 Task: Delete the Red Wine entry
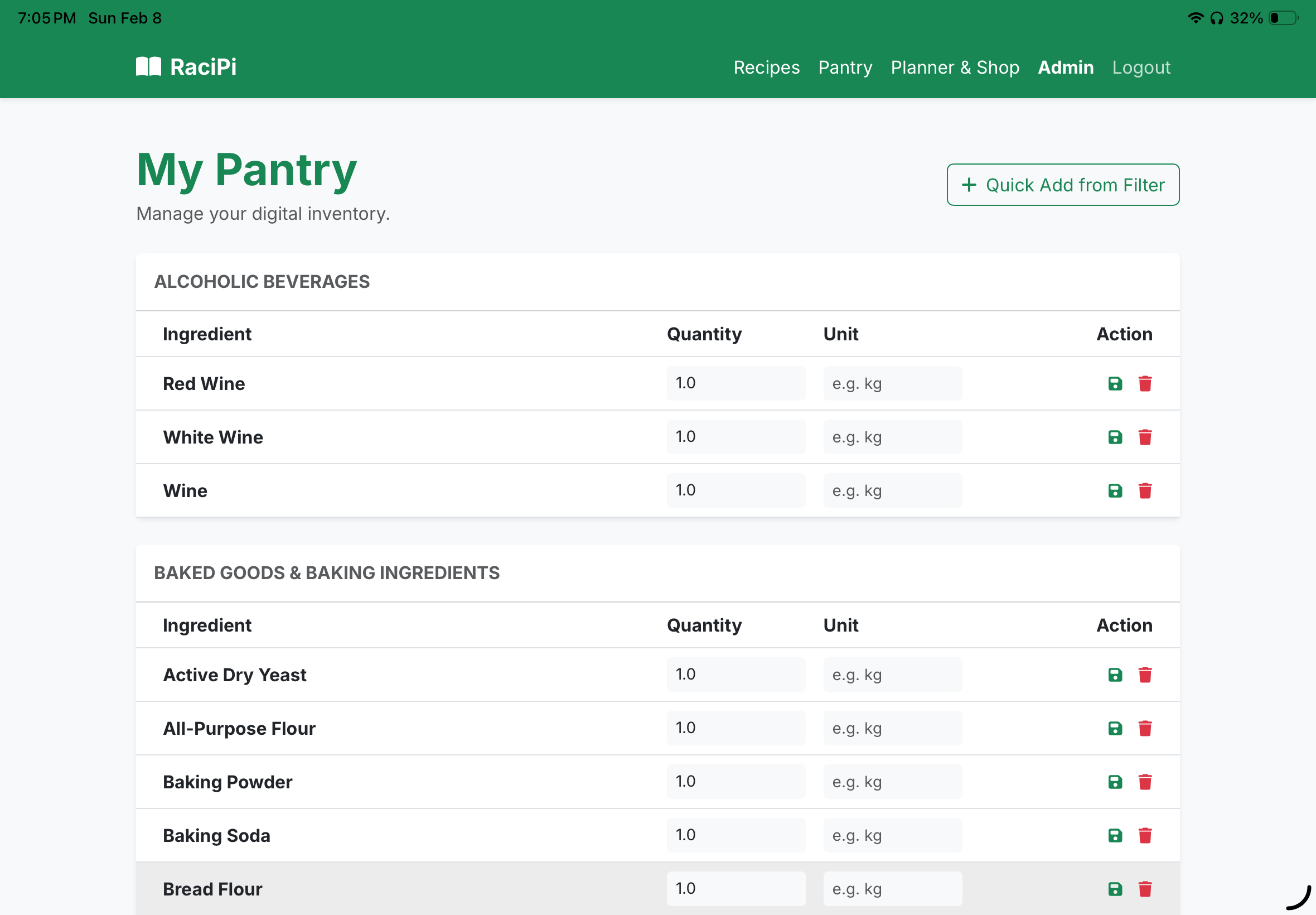click(x=1145, y=383)
